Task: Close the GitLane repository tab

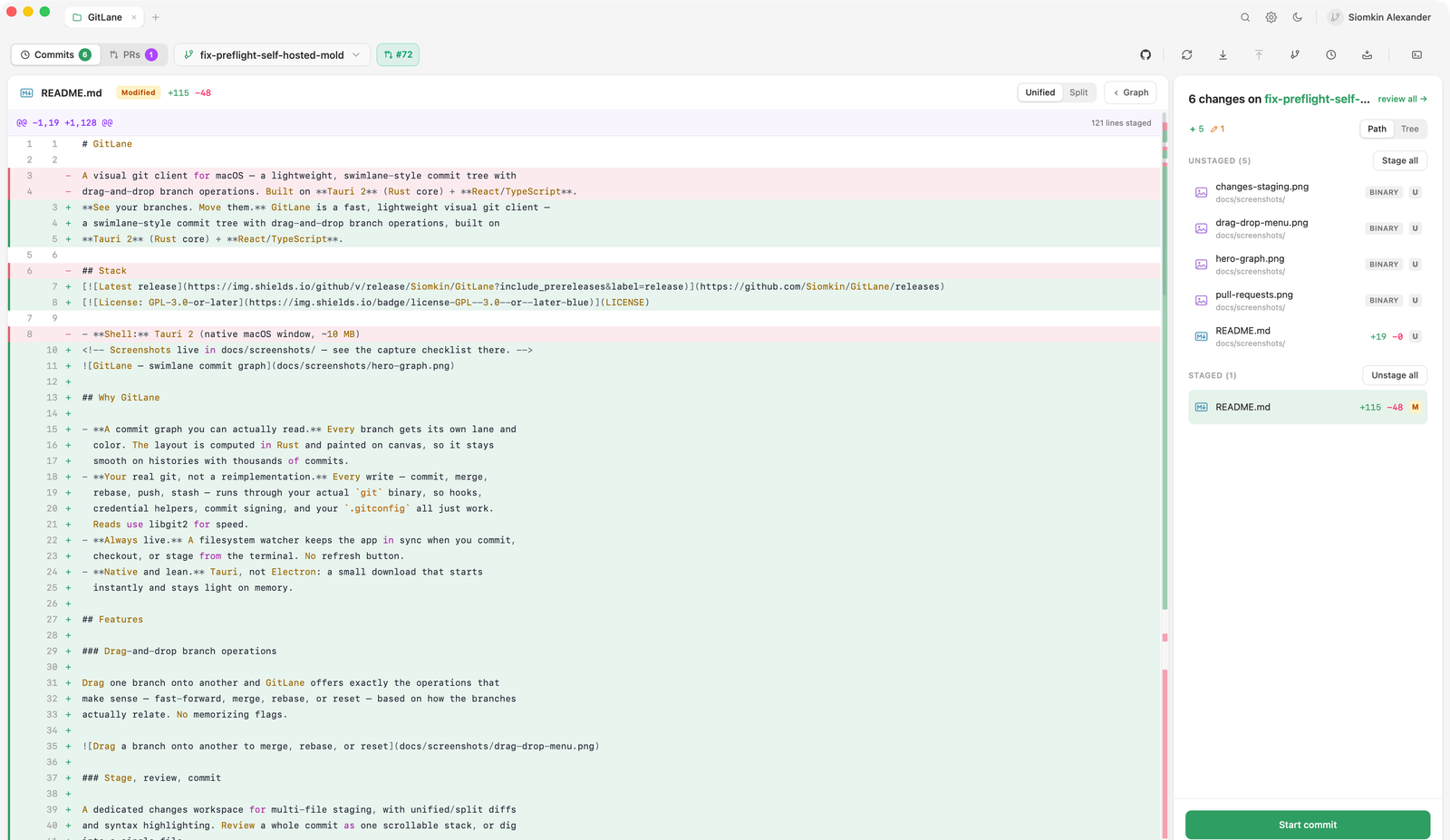Action: point(134,17)
